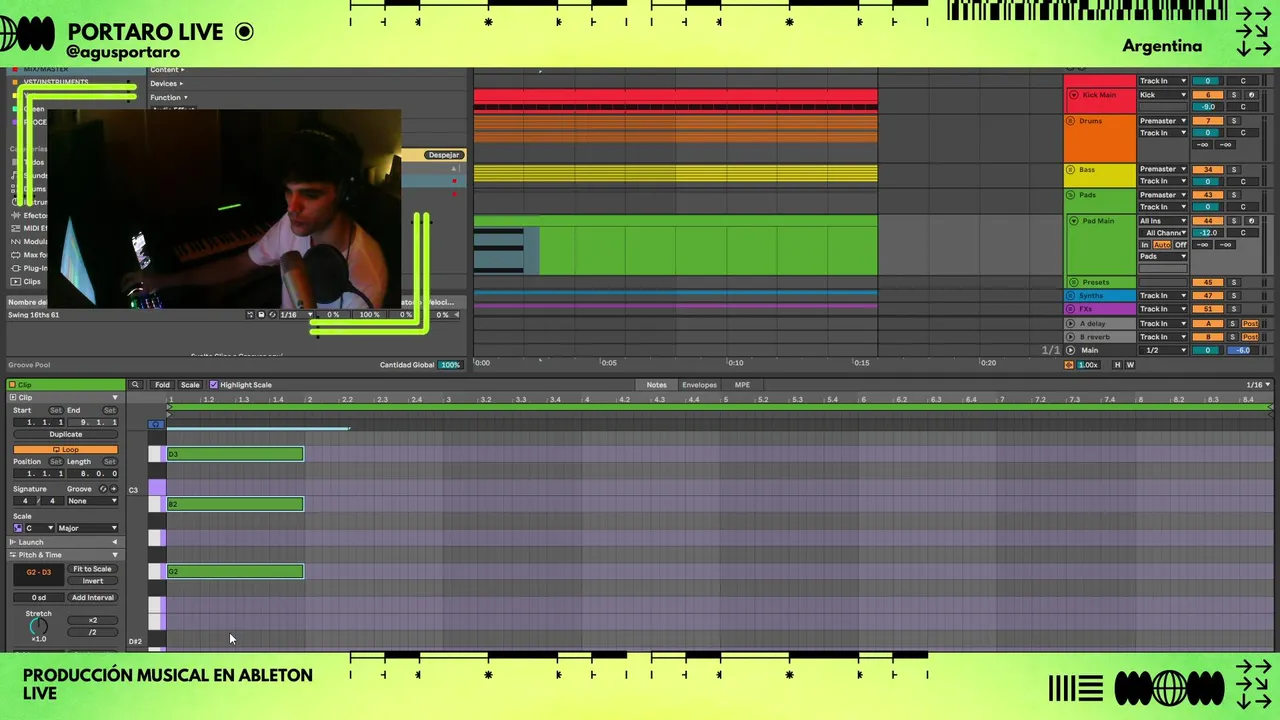1280x720 pixels.
Task: Expand the Launch section
Action: click(114, 542)
